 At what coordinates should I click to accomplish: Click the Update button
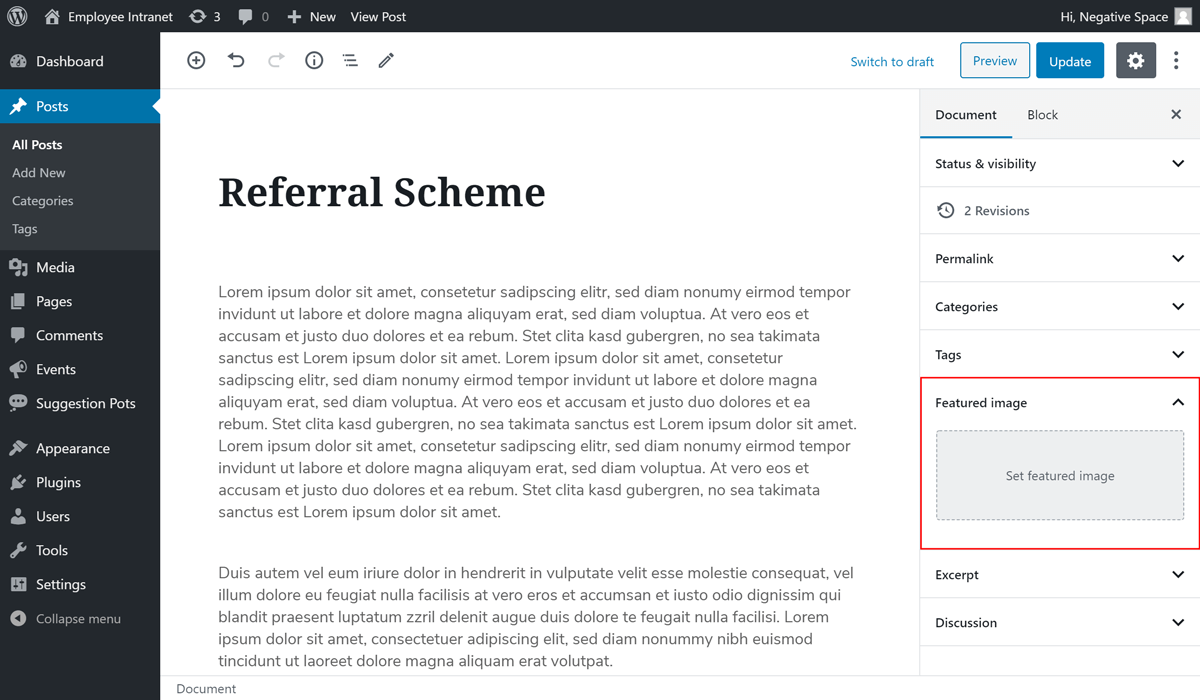tap(1069, 61)
